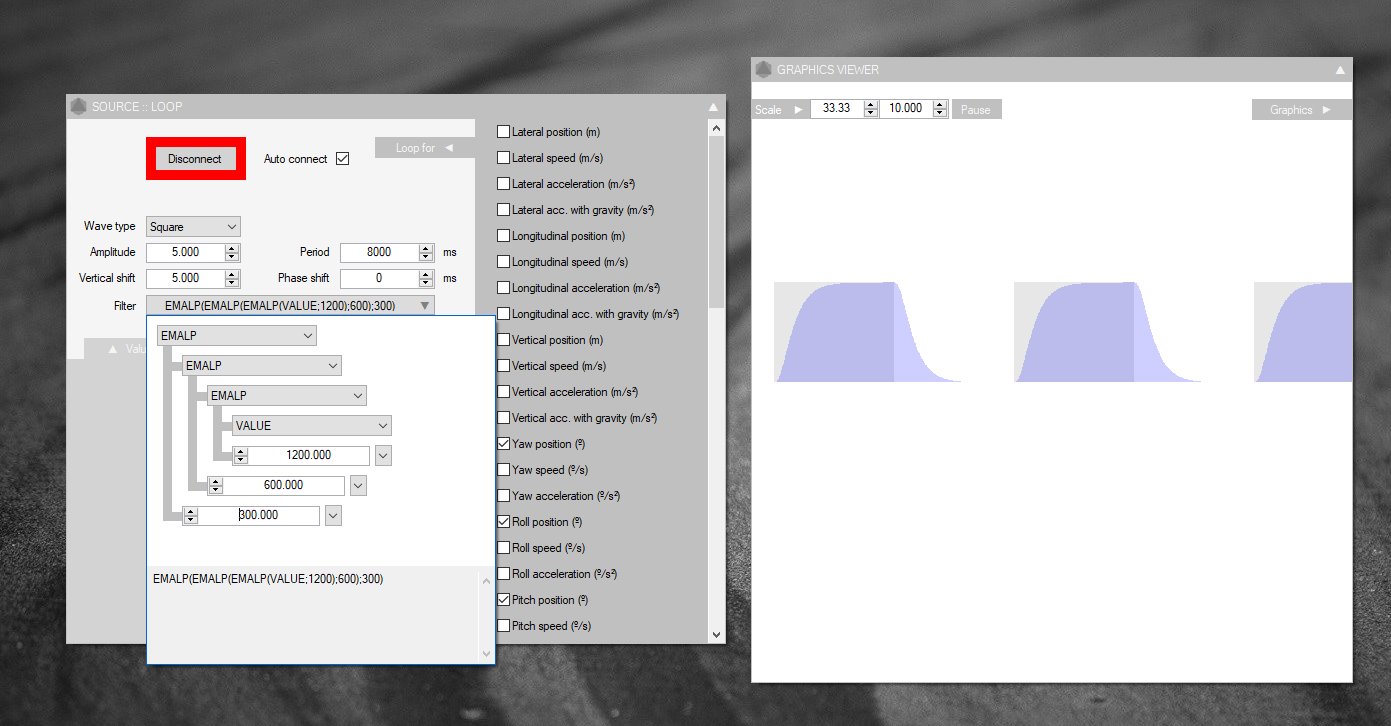1391x726 pixels.
Task: Click the Graphics Viewer cube icon
Action: (764, 69)
